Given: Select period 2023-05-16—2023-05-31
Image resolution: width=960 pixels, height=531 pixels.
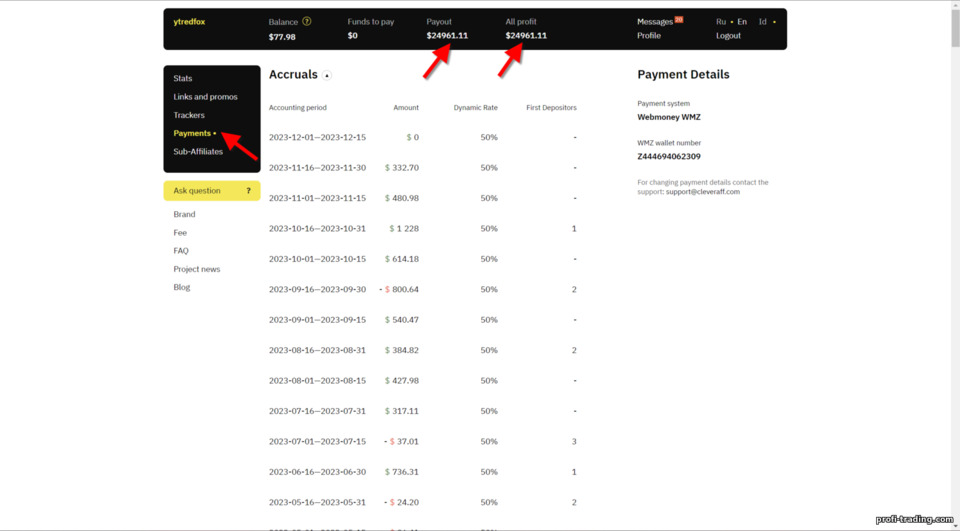Looking at the screenshot, I should point(317,502).
